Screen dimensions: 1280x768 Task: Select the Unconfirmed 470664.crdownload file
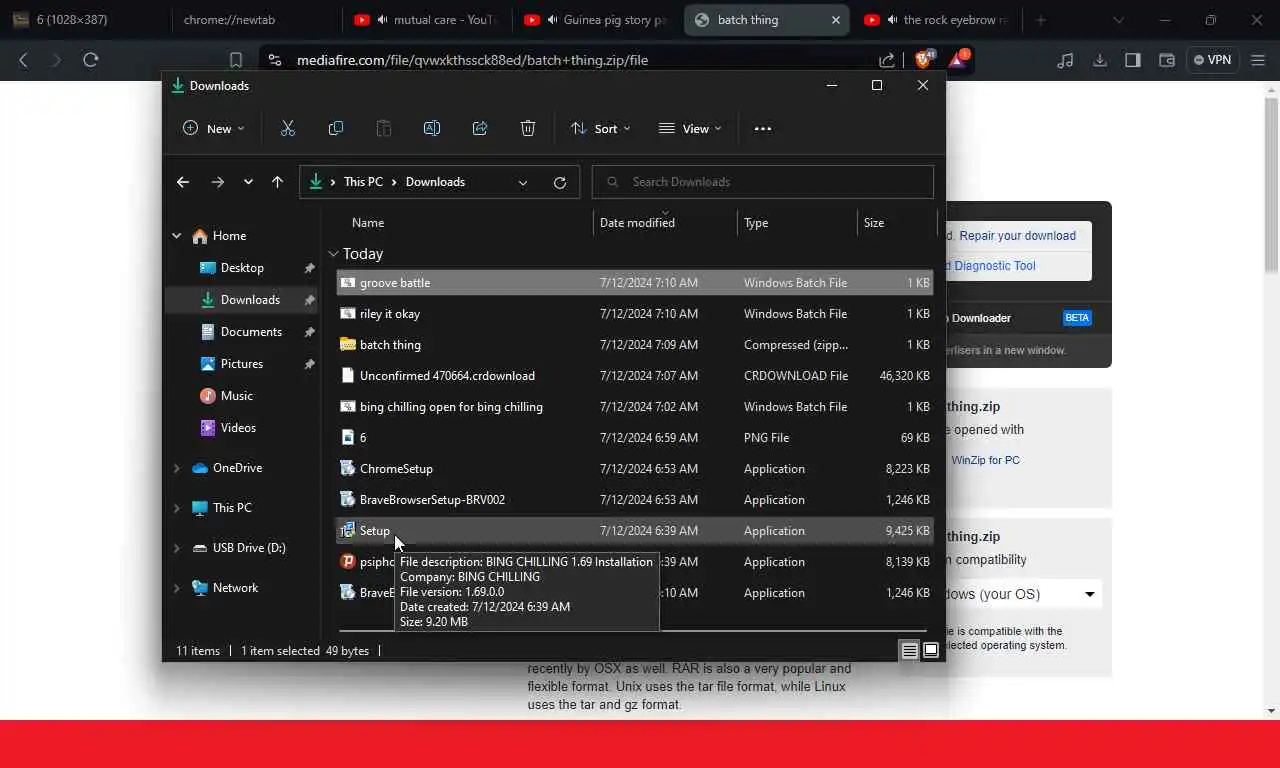pyautogui.click(x=635, y=376)
